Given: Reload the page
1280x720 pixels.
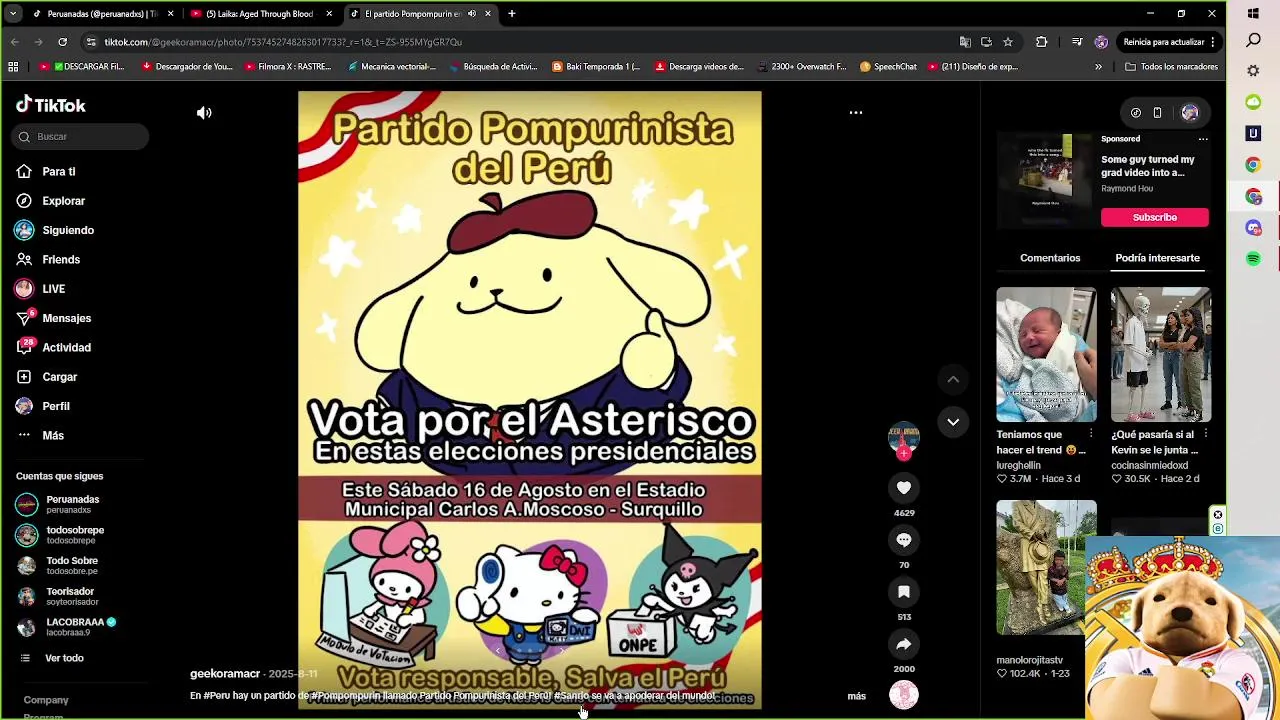Looking at the screenshot, I should [x=62, y=42].
